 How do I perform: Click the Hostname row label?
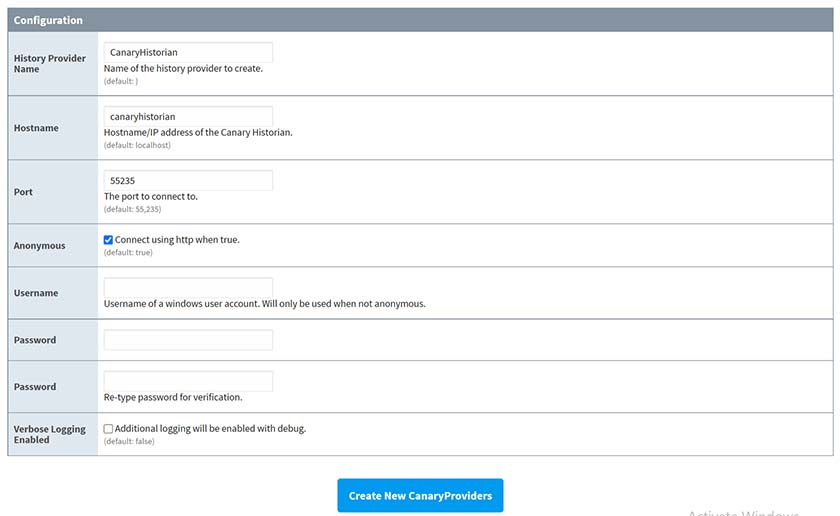[x=36, y=128]
